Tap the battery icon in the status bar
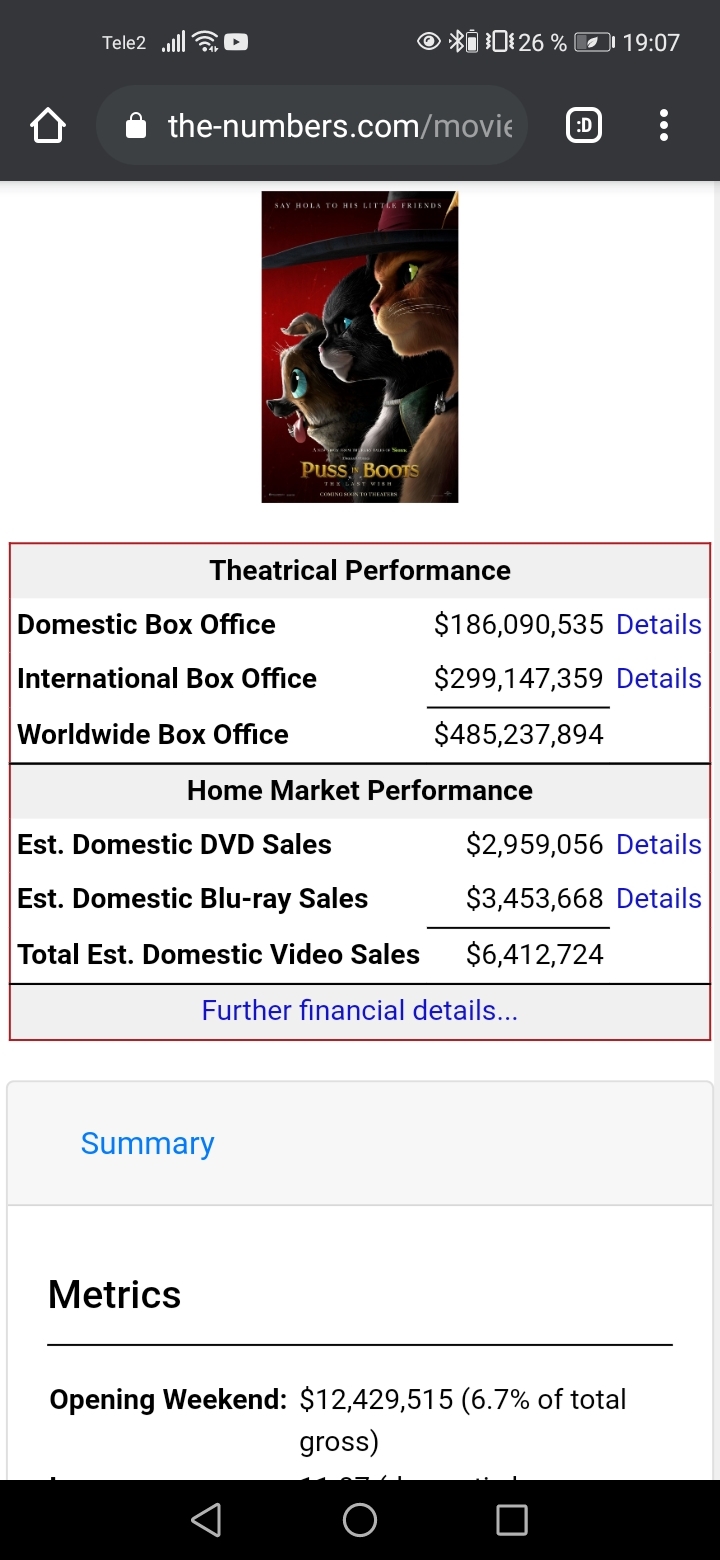Screen dimensions: 720x1560 (x=593, y=42)
